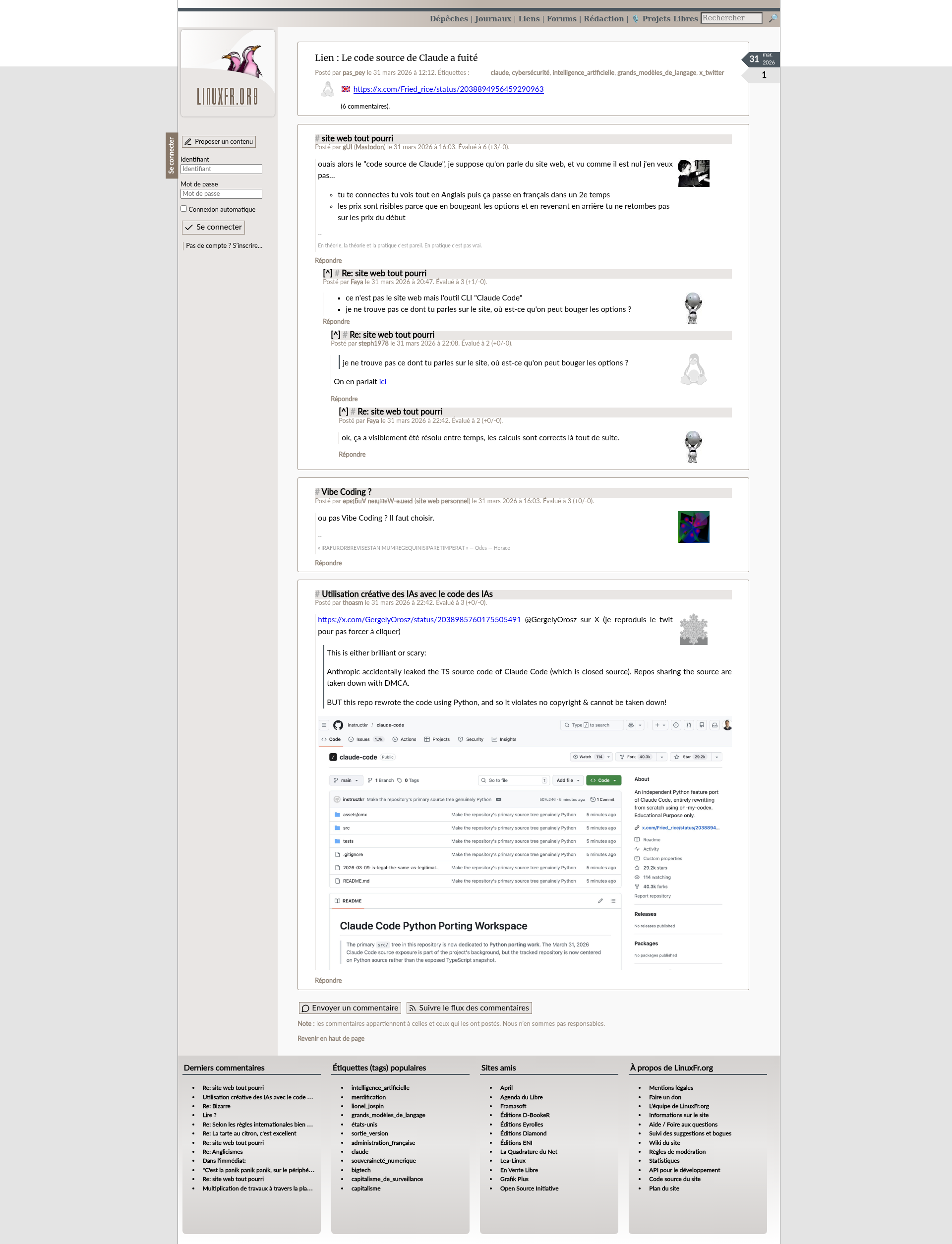Click the globe icon near Projets Libres
The width and height of the screenshot is (952, 1244).
click(x=636, y=19)
